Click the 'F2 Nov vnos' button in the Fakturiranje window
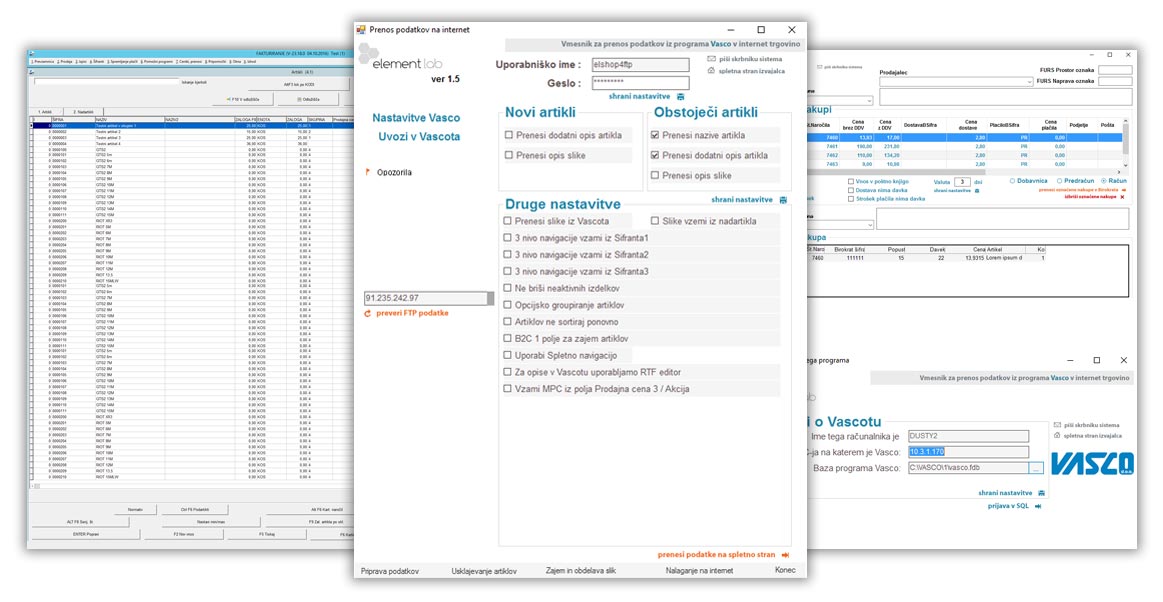The height and width of the screenshot is (602, 1163). tap(183, 534)
